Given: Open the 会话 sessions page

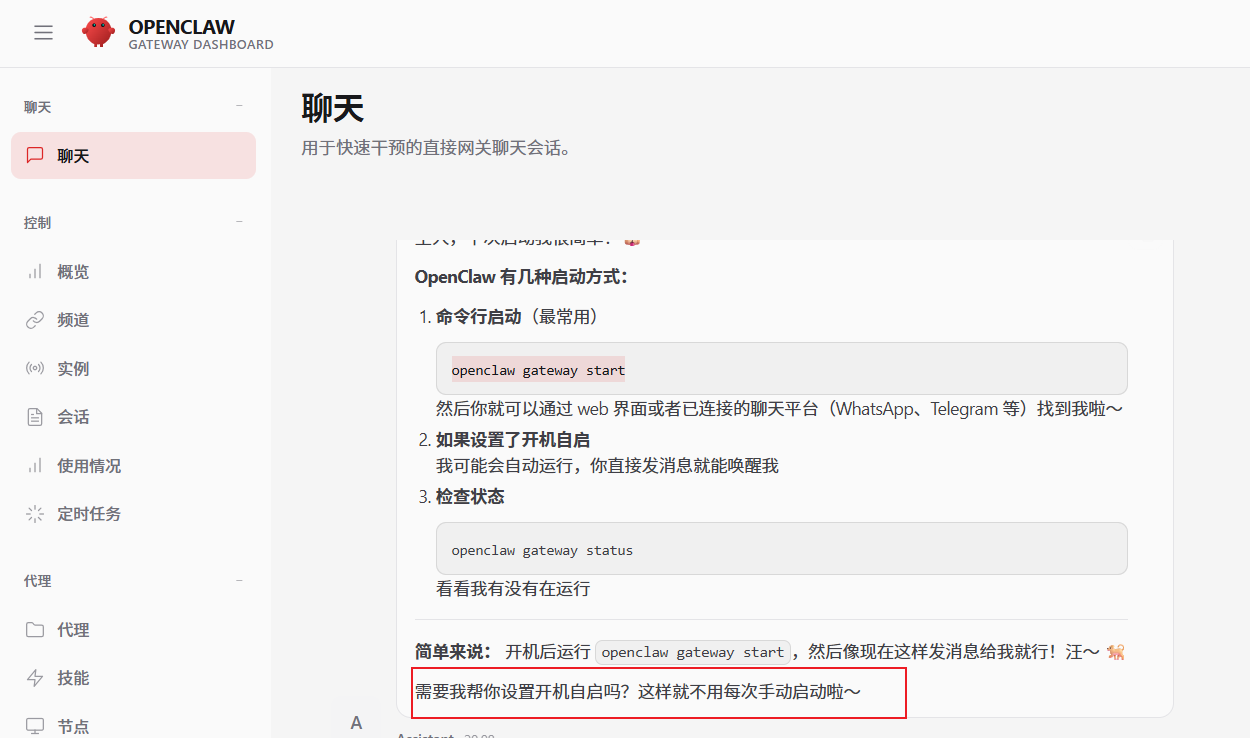Looking at the screenshot, I should pos(133,417).
